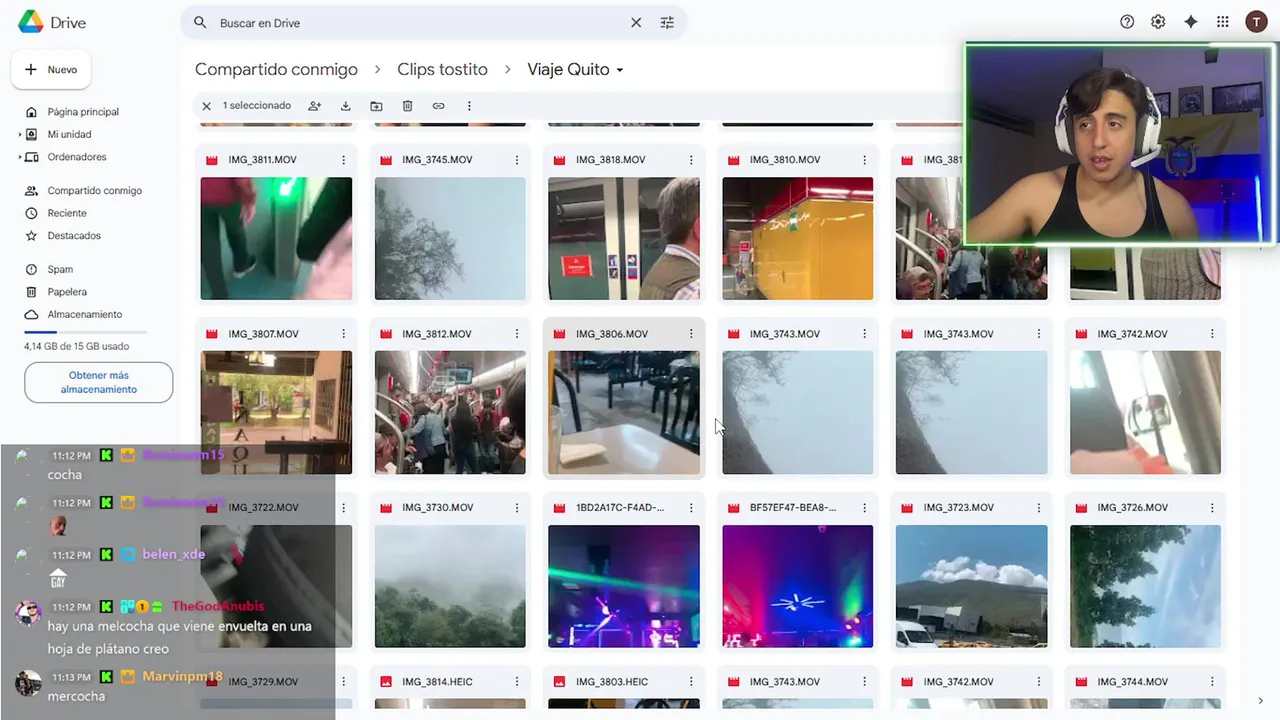Open the help and support menu
Viewport: 1280px width, 720px height.
click(1127, 22)
